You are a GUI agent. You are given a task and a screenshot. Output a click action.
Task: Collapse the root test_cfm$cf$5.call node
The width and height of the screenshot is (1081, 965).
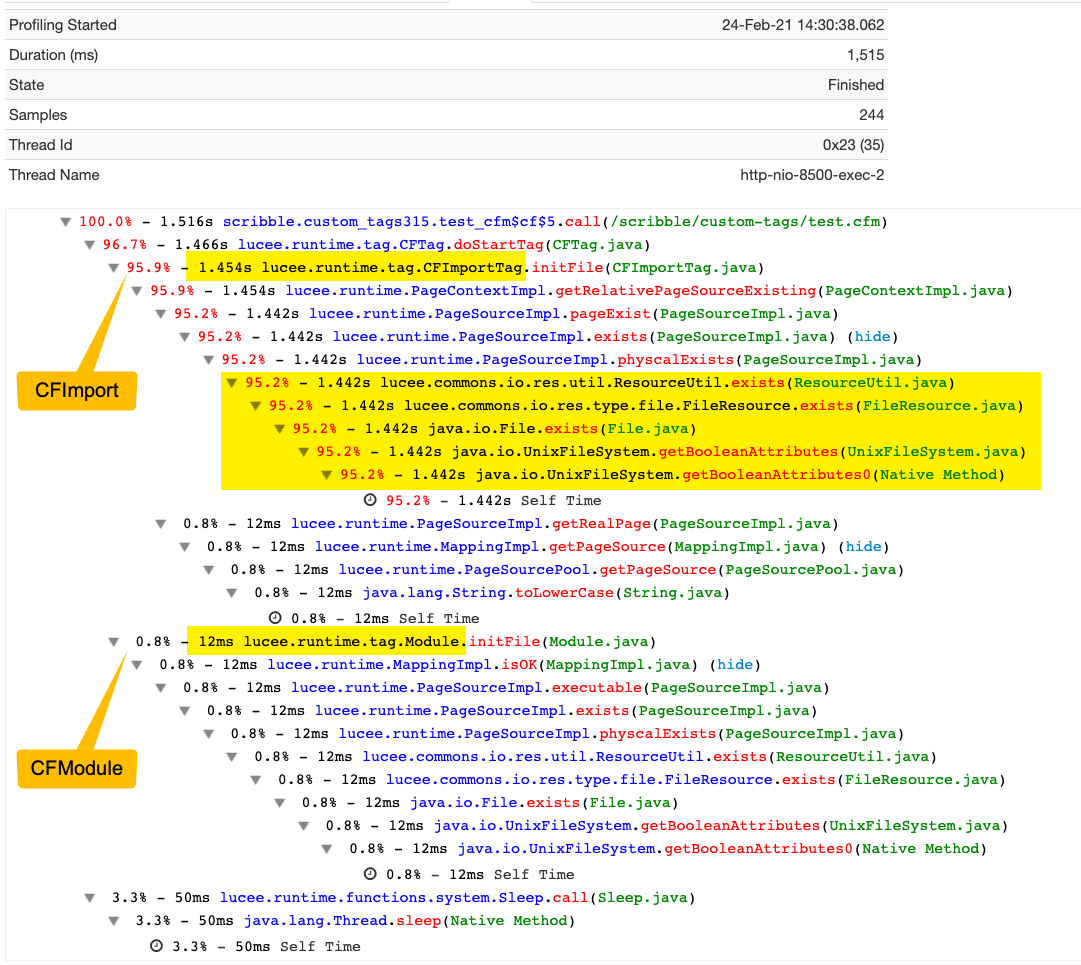click(66, 222)
